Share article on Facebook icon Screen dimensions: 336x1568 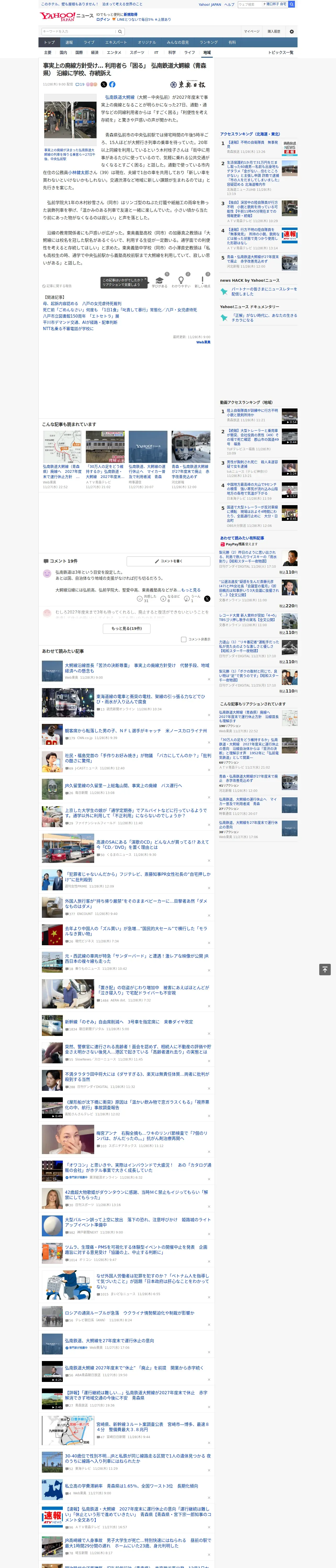click(112, 85)
